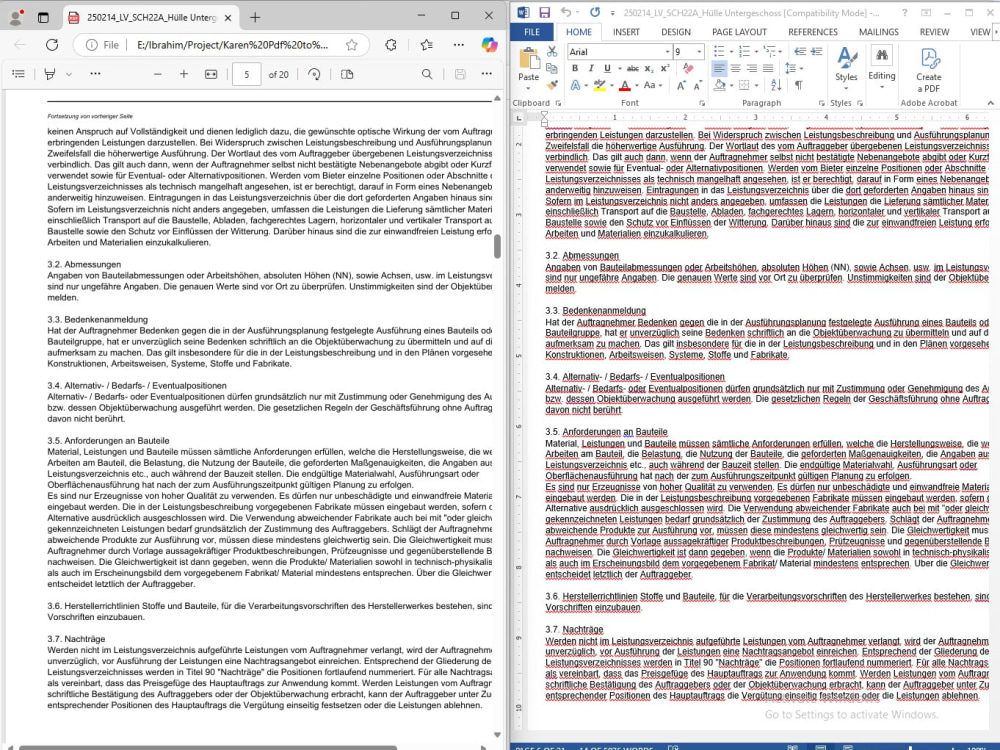
Task: Switch to the MAILINGS tab
Action: click(878, 32)
